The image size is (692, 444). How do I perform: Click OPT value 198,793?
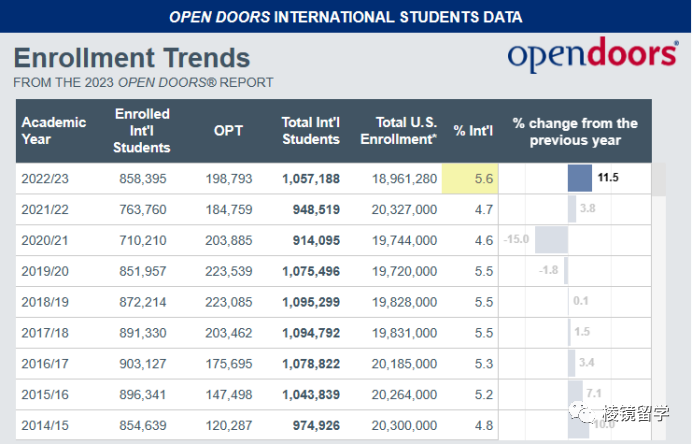click(229, 179)
